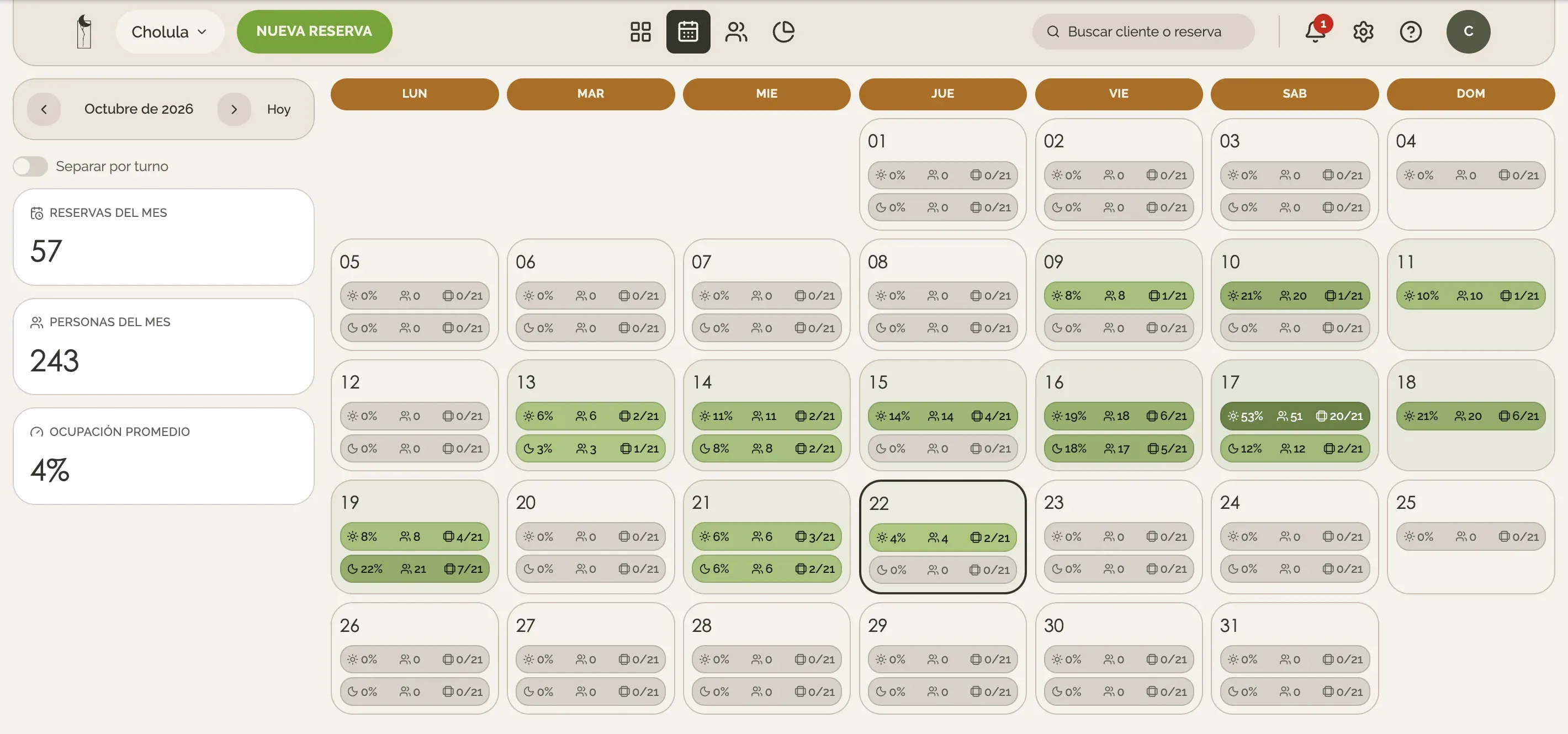The width and height of the screenshot is (1568, 734).
Task: Open the grid dashboard view icon
Action: click(640, 31)
